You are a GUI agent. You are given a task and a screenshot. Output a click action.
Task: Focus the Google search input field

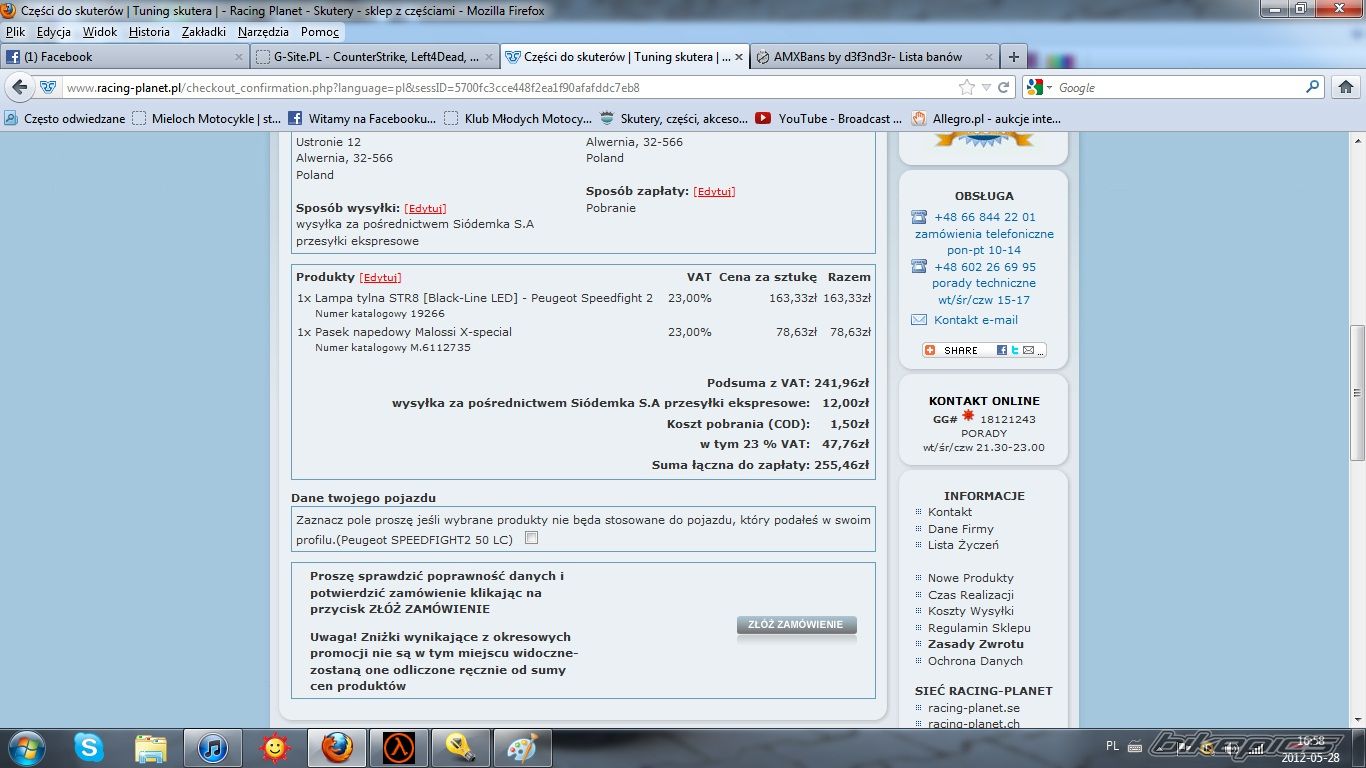point(1180,88)
